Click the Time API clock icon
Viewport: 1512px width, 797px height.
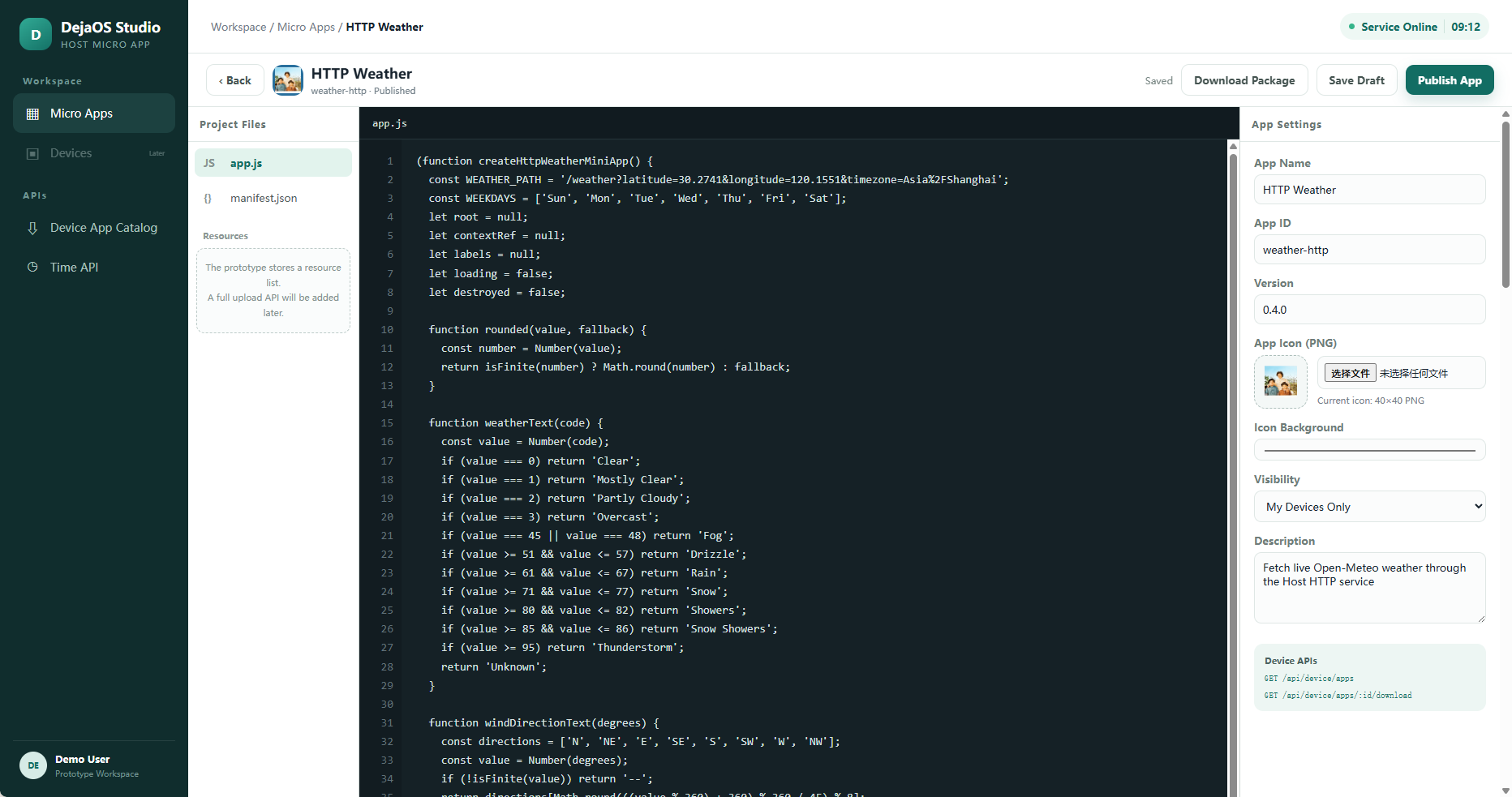click(x=32, y=267)
